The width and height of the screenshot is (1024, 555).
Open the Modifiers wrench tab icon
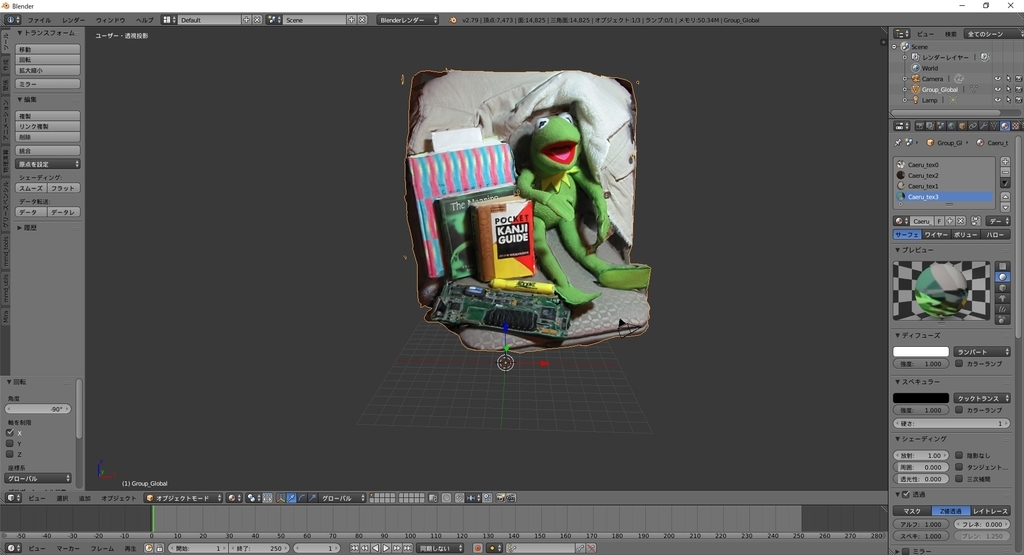tap(984, 125)
